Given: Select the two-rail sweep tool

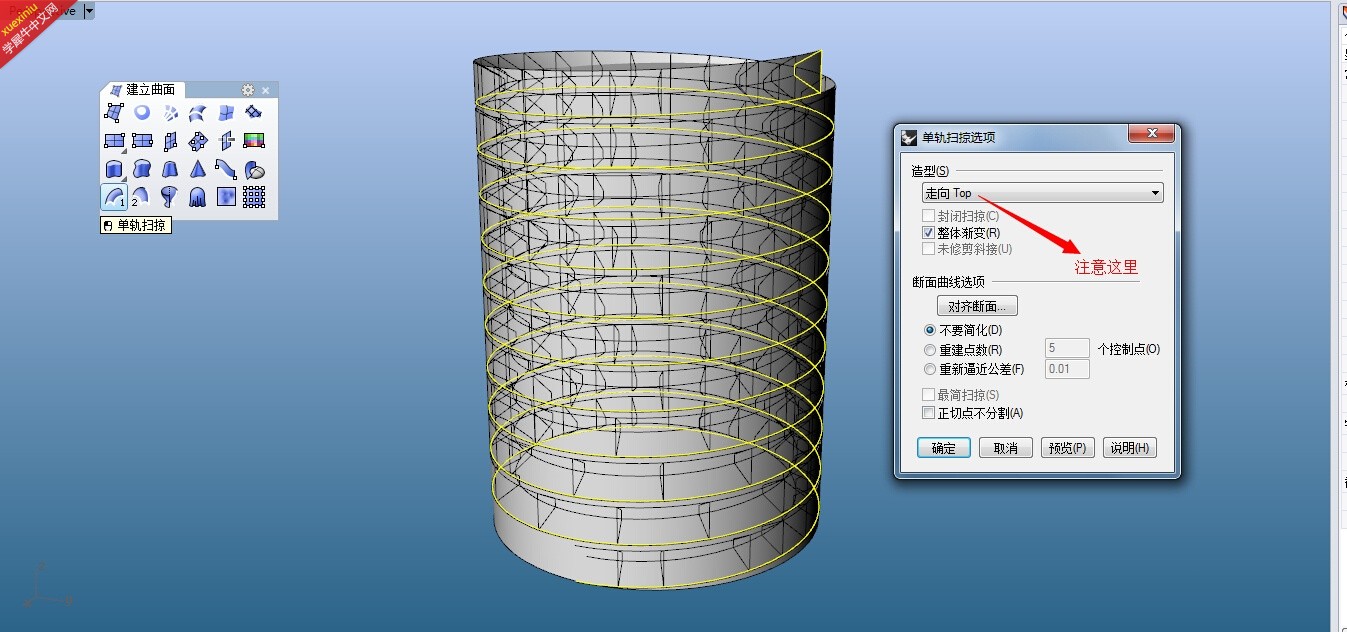Looking at the screenshot, I should click(142, 197).
